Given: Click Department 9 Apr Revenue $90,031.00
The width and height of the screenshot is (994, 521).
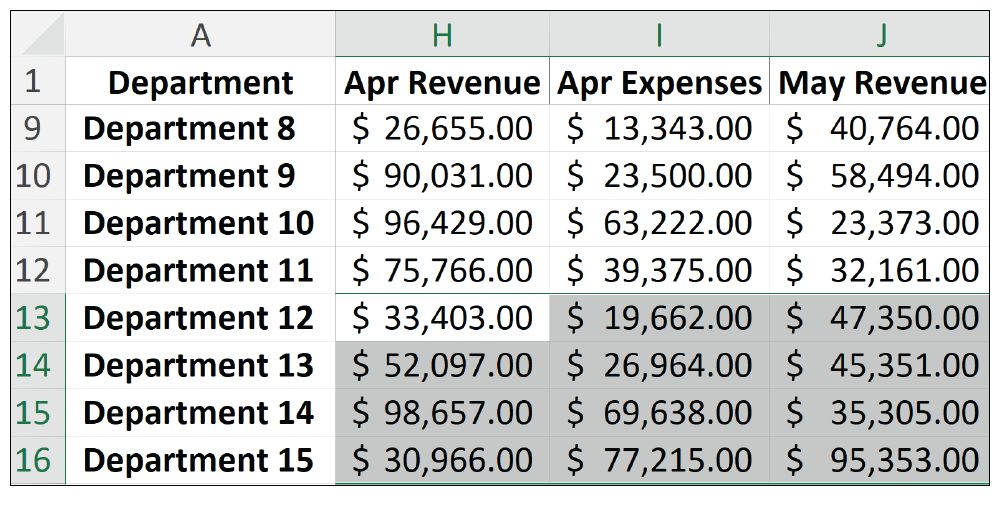Looking at the screenshot, I should click(442, 176).
